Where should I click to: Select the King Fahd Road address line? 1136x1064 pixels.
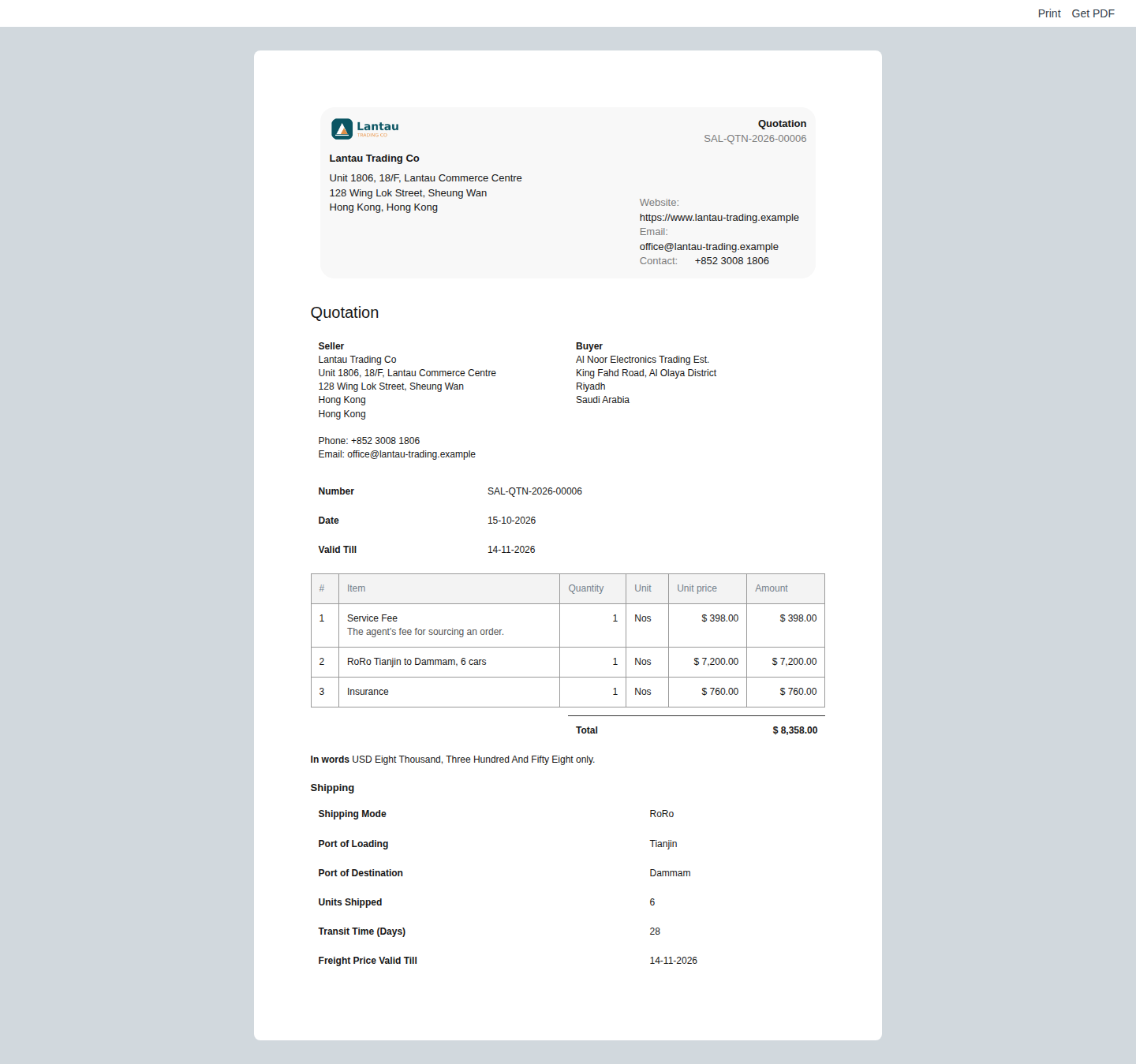(645, 373)
